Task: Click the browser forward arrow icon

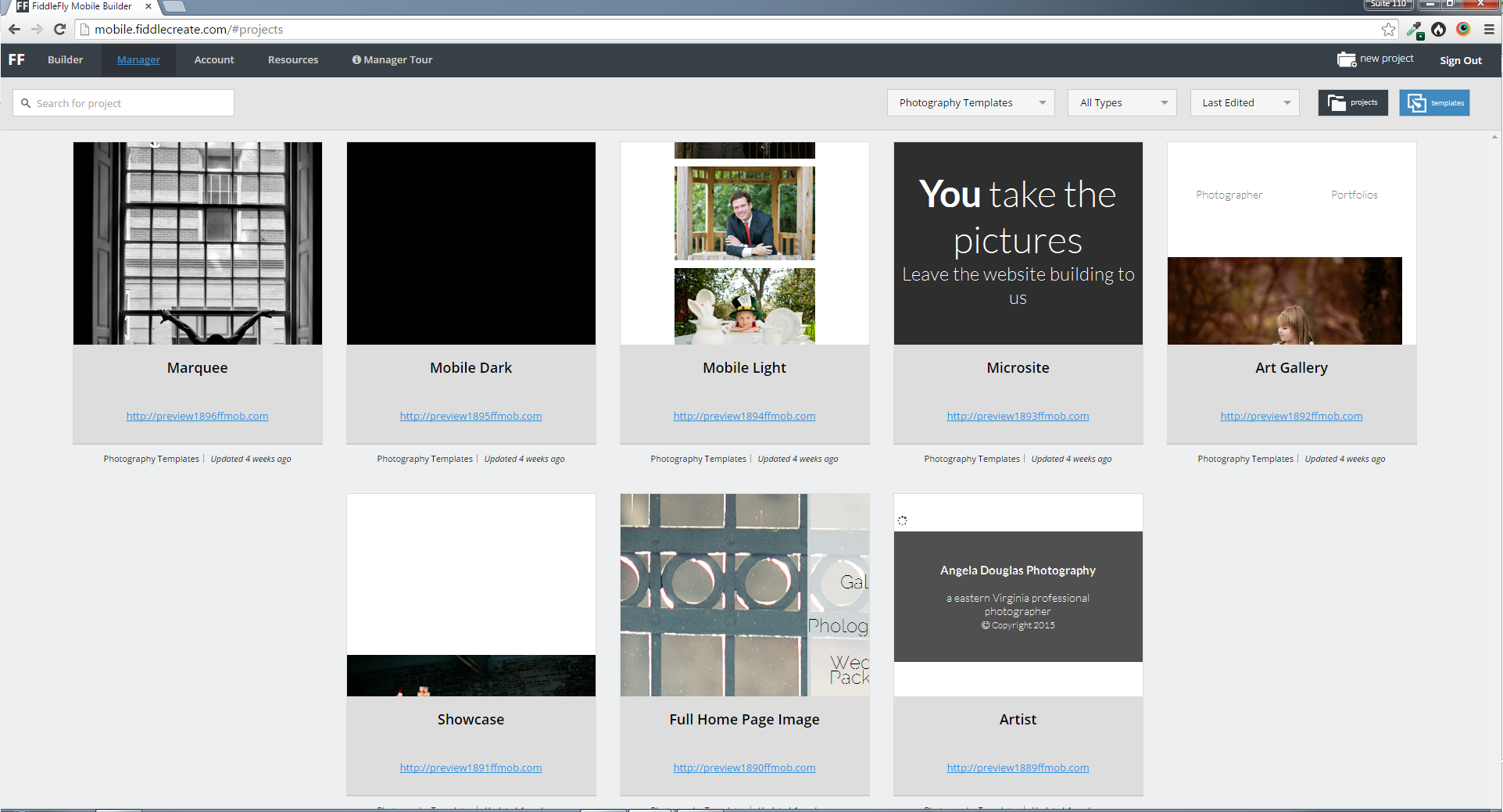Action: (37, 29)
